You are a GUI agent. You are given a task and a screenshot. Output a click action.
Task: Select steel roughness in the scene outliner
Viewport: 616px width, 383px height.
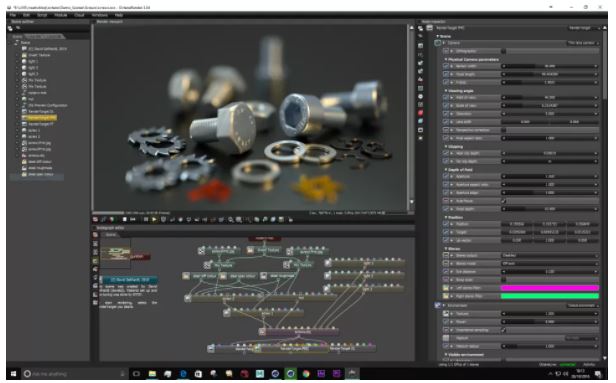pyautogui.click(x=40, y=168)
